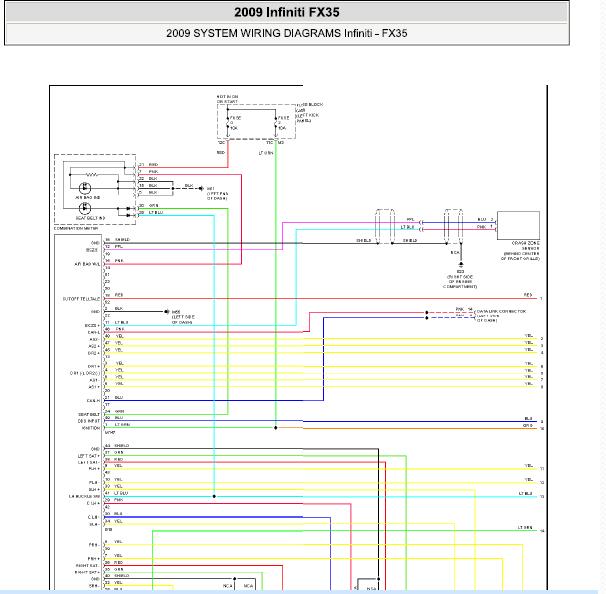Image resolution: width=606 pixels, height=594 pixels.
Task: Click the 'DATA LINK CONNECTOR' label
Action: coord(501,311)
